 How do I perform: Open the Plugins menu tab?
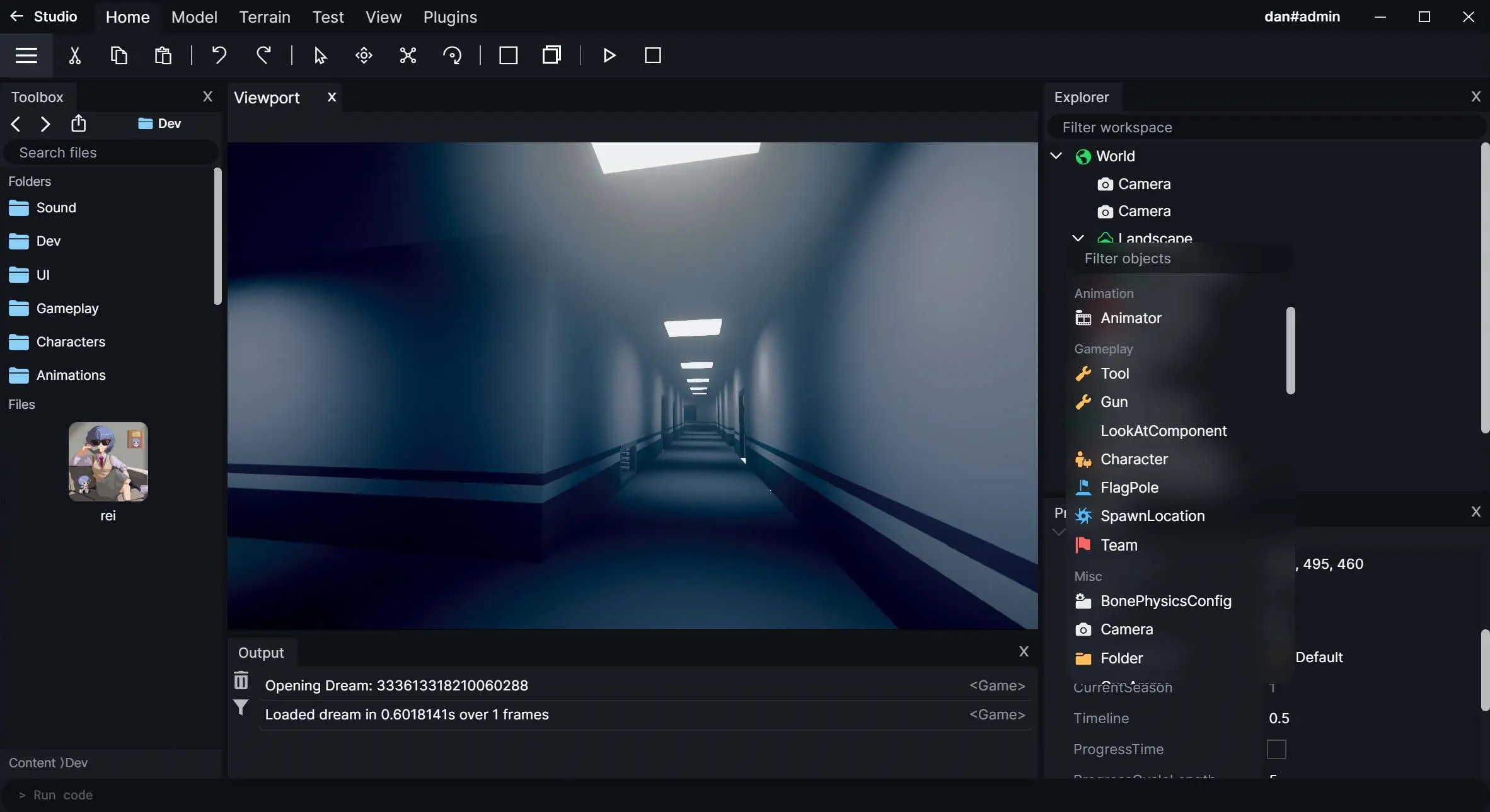449,17
